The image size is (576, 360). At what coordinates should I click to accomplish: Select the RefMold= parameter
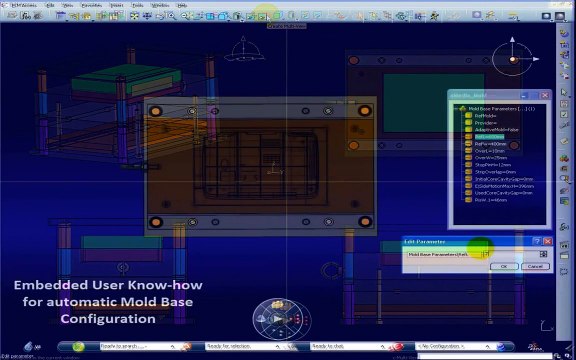click(x=486, y=116)
